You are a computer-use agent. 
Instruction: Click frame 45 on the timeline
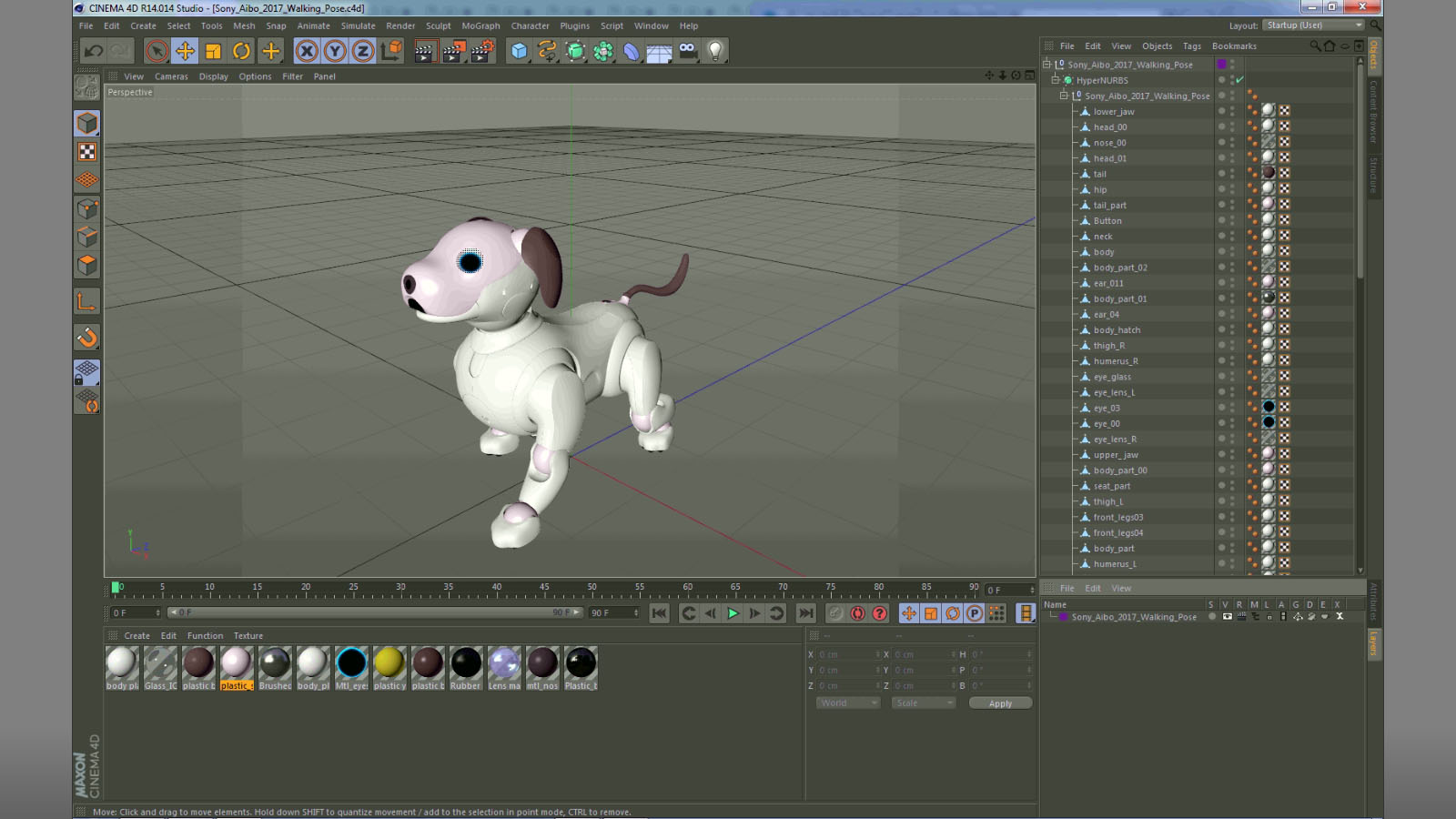[x=544, y=588]
